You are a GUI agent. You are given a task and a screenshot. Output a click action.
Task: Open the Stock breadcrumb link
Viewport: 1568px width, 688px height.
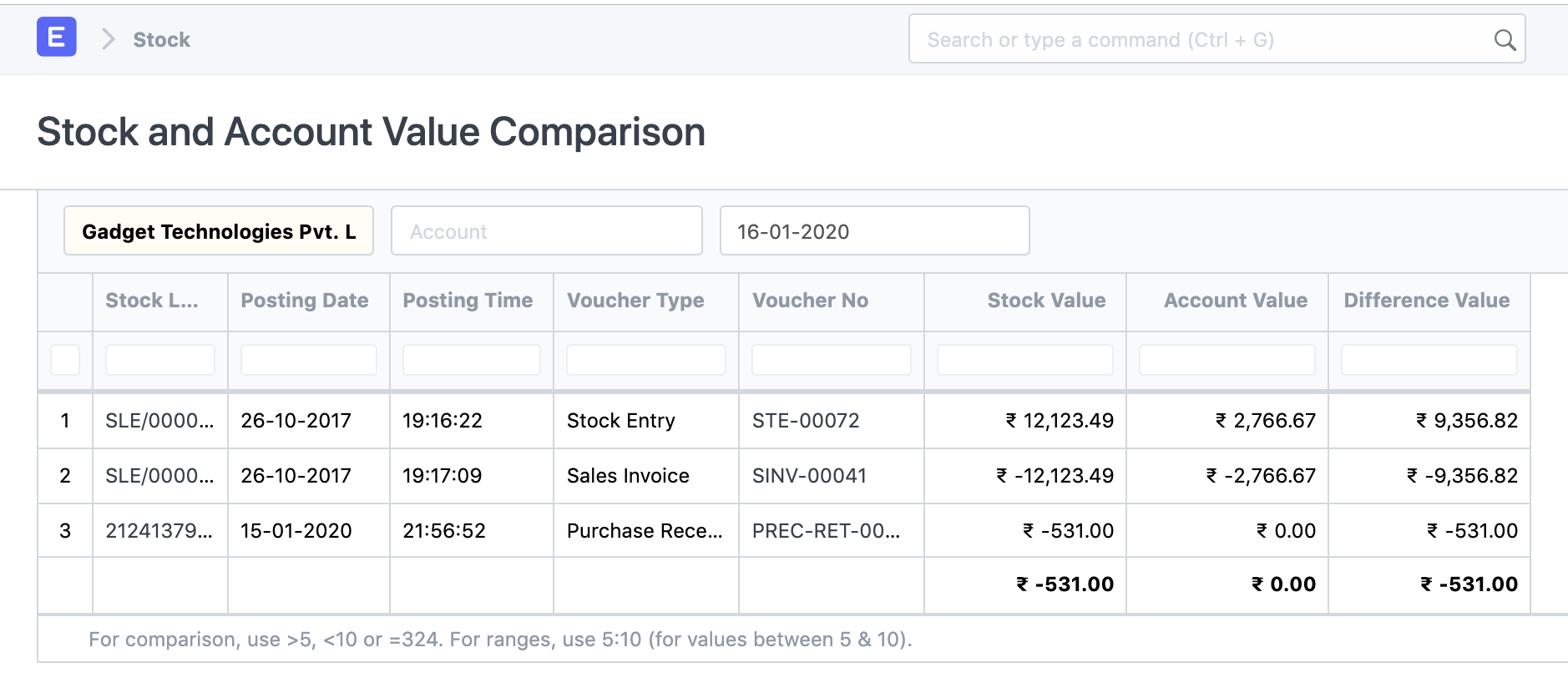pyautogui.click(x=161, y=39)
